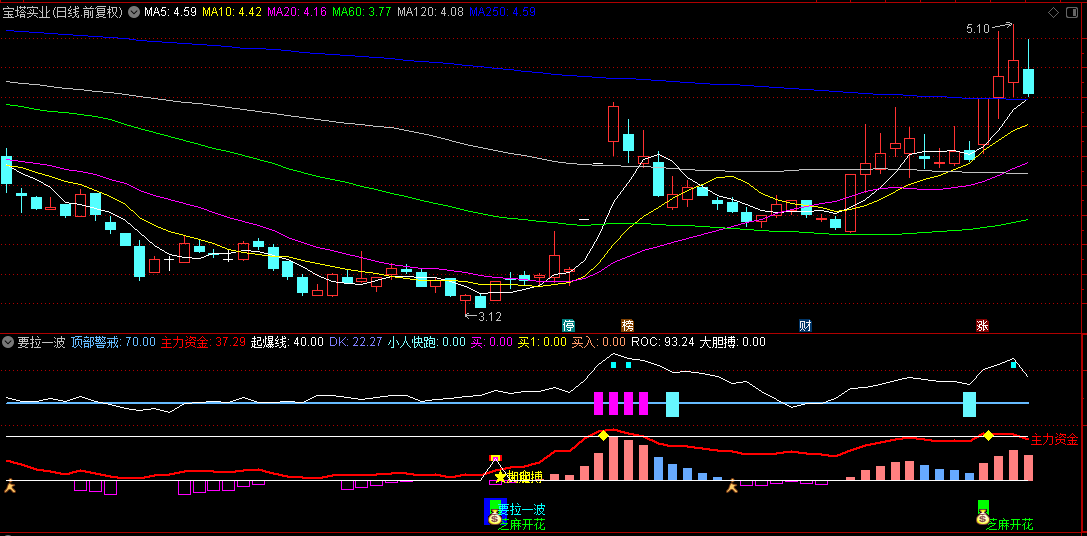Viewport: 1087px width, 536px height.
Task: Click left diamond icon in top-right corner
Action: (x=1054, y=12)
